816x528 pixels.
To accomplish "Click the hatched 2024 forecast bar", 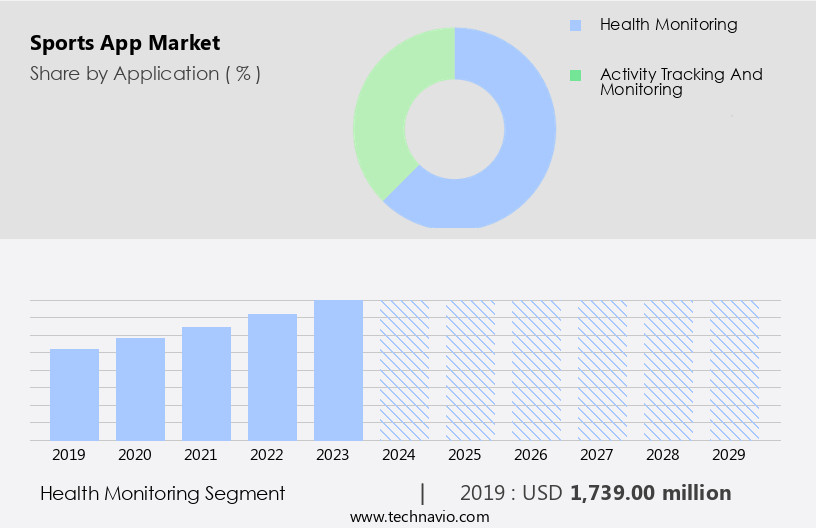I will [404, 370].
